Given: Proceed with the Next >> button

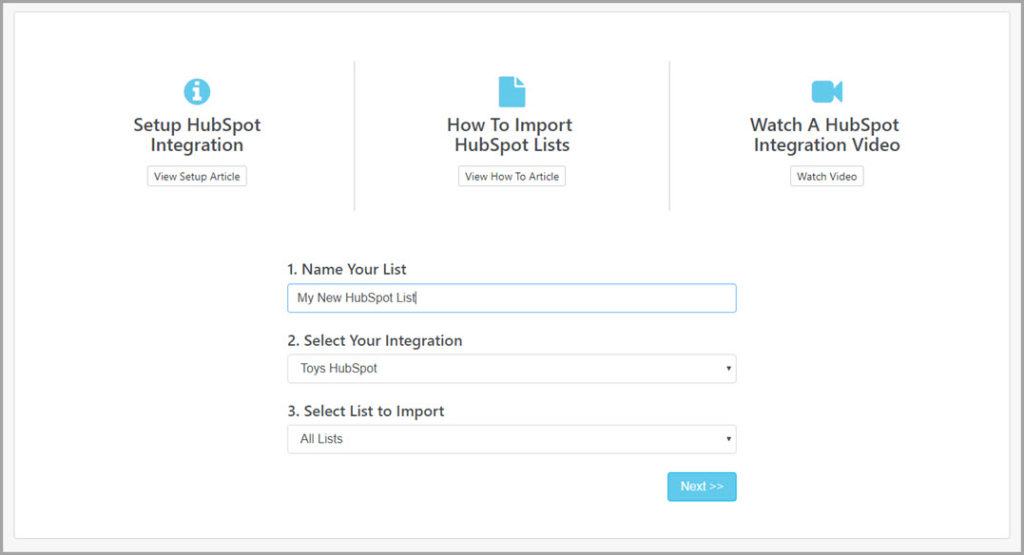Looking at the screenshot, I should tap(701, 486).
